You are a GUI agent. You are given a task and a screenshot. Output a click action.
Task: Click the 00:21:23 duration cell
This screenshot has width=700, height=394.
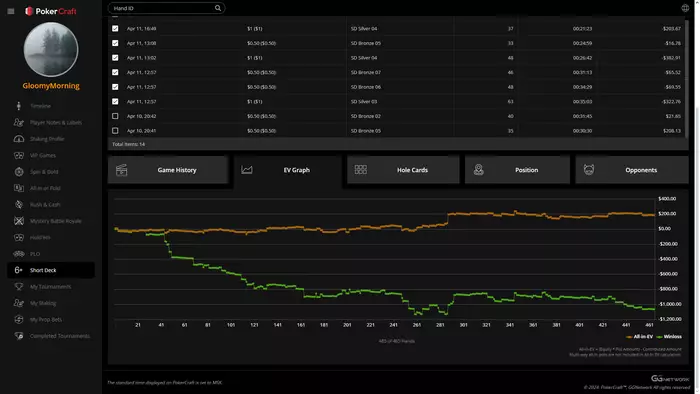tap(582, 29)
